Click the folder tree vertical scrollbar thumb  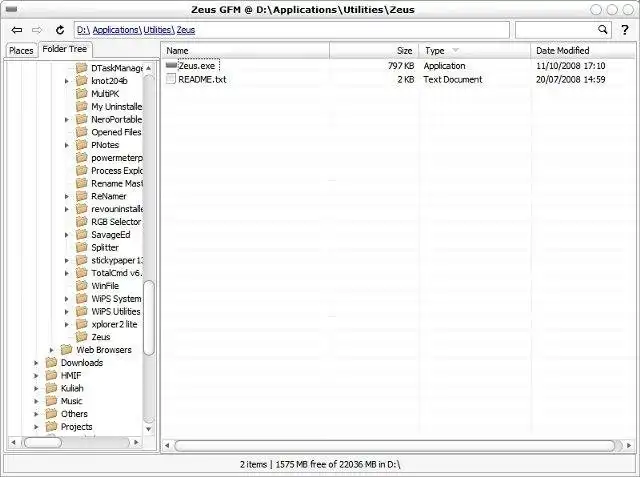point(149,317)
